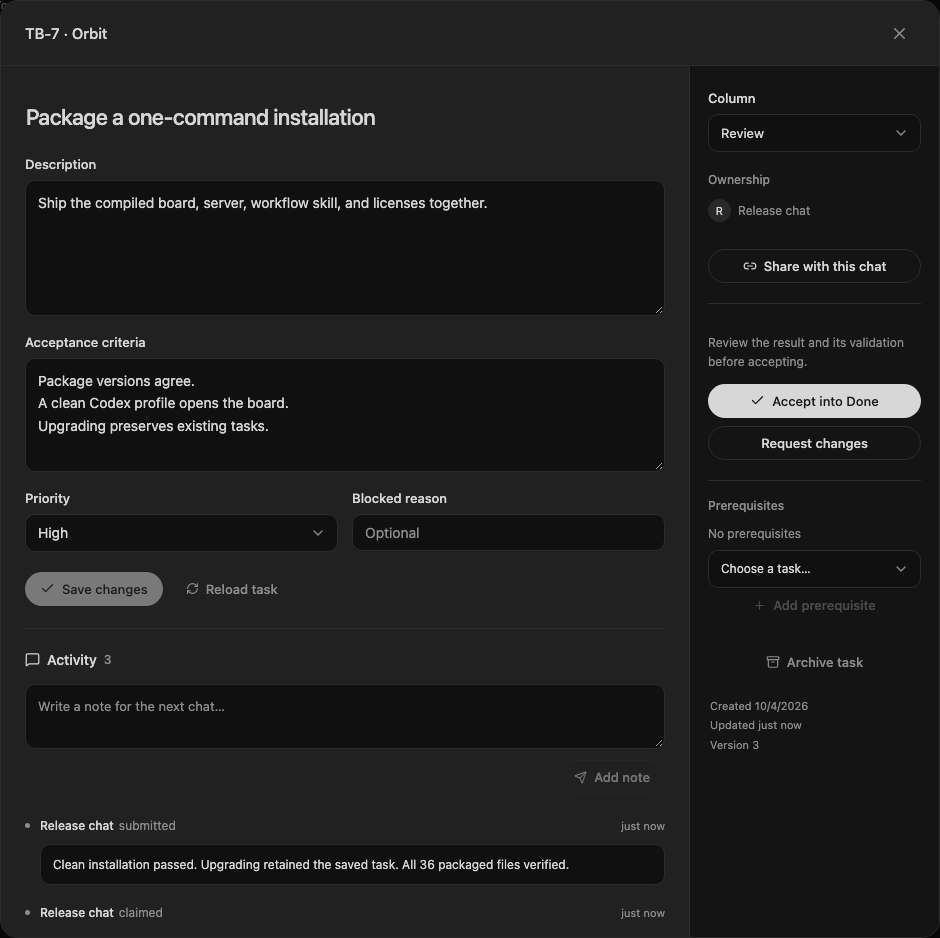Focus the note field for next chat
The height and width of the screenshot is (938, 940).
pyautogui.click(x=345, y=716)
